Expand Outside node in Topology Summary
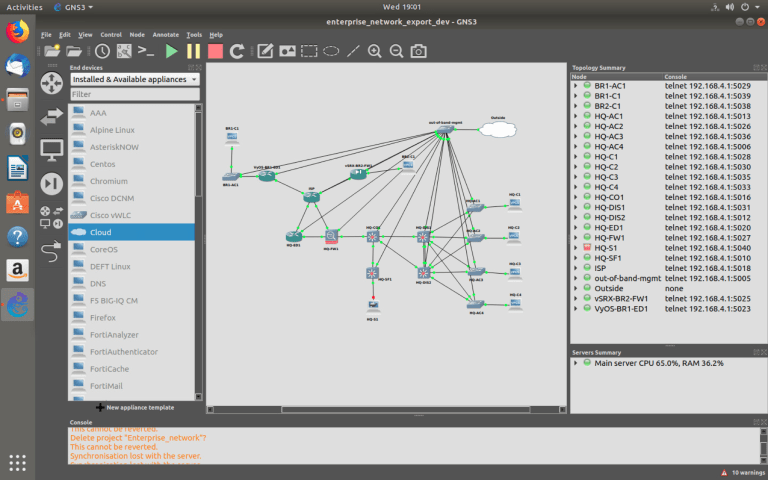The width and height of the screenshot is (768, 480). click(x=576, y=288)
